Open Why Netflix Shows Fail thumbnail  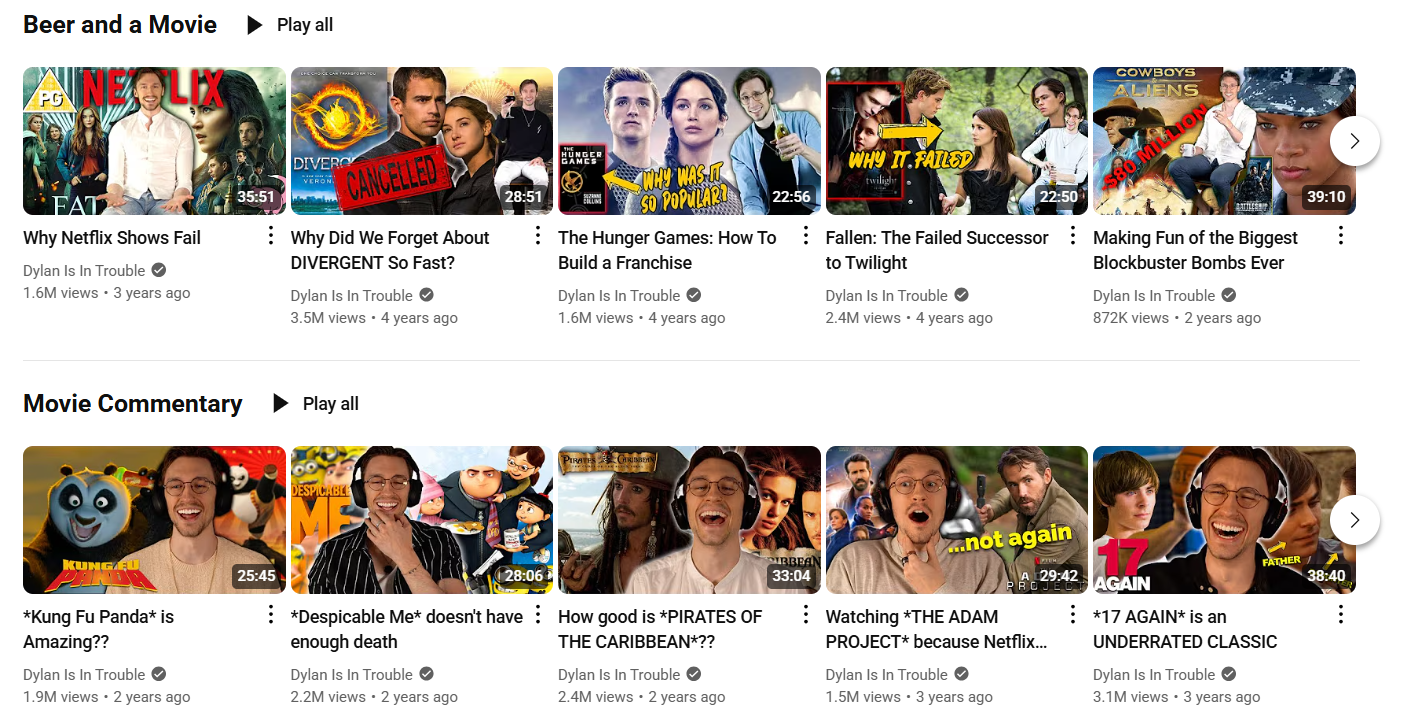pyautogui.click(x=154, y=141)
